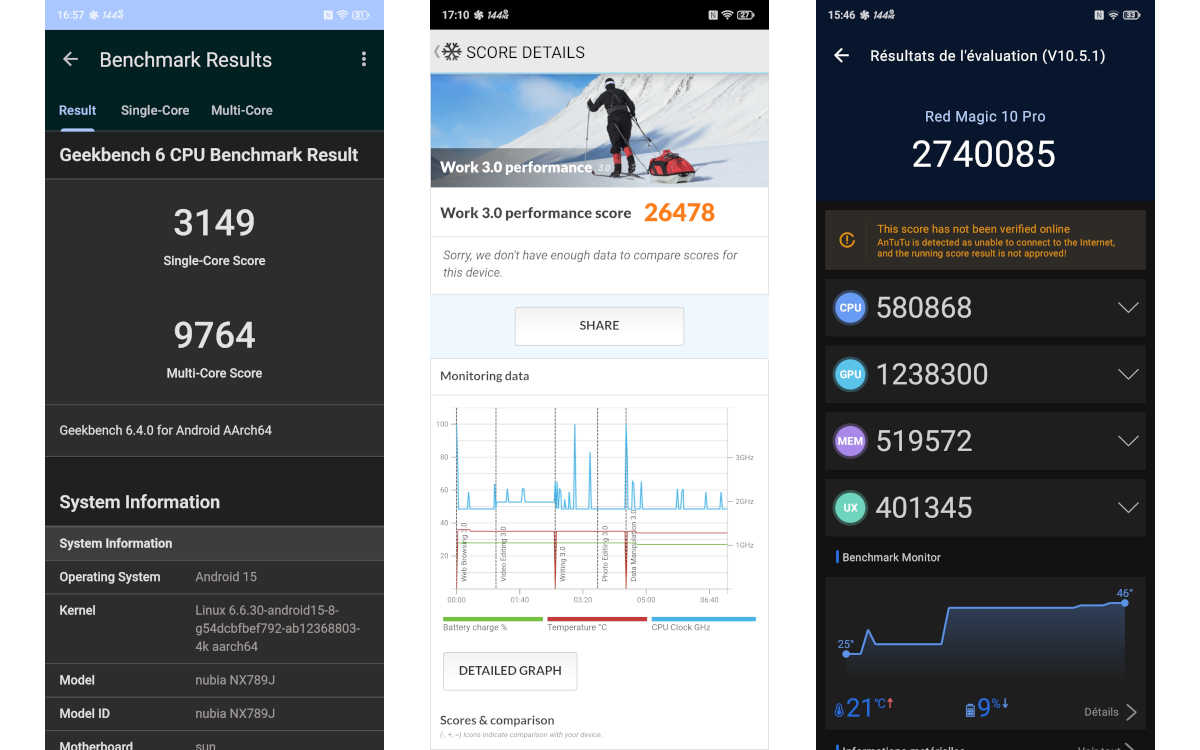Expand the GPU score chevron

coord(1128,374)
